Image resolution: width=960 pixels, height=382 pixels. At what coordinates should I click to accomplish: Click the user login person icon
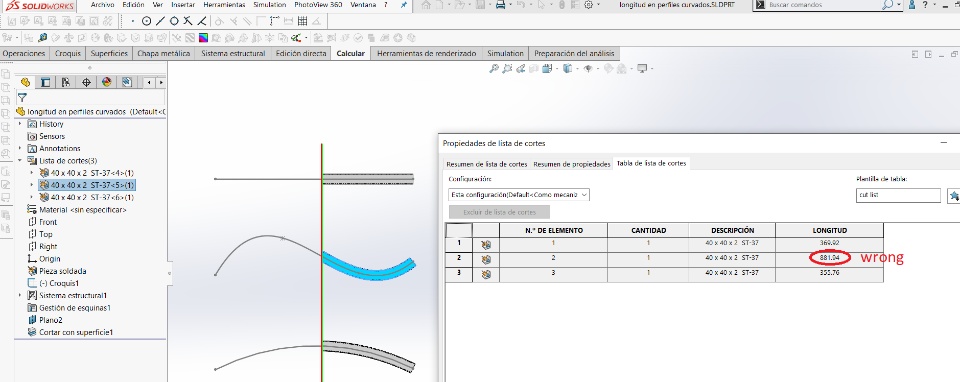coord(912,5)
